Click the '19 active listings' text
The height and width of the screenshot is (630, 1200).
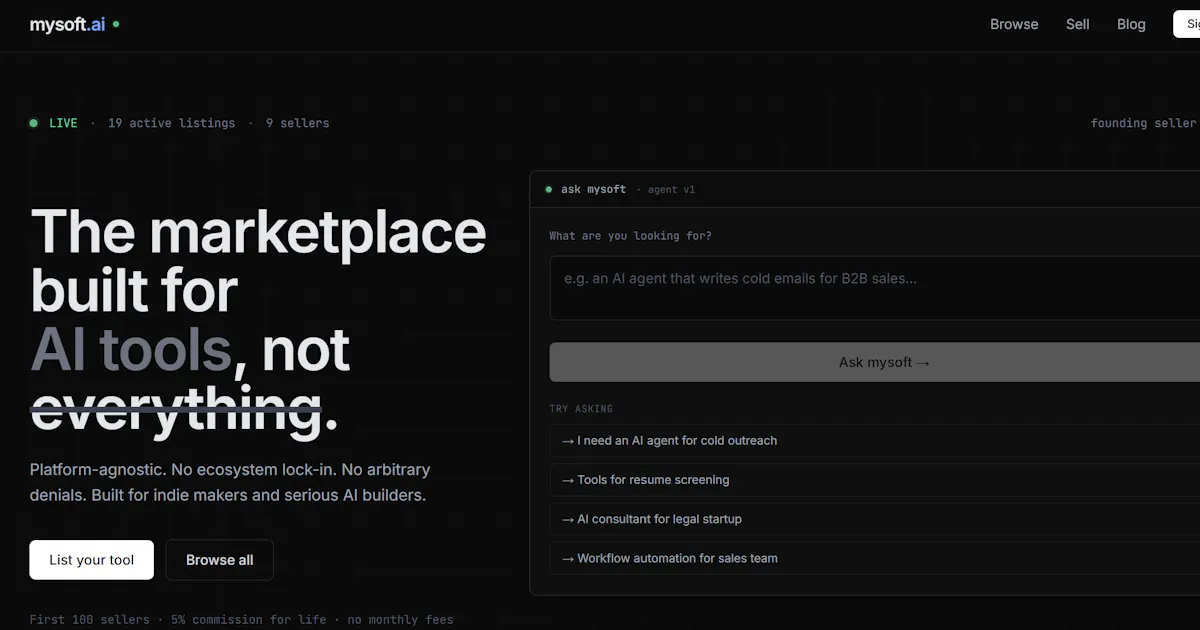pyautogui.click(x=171, y=123)
